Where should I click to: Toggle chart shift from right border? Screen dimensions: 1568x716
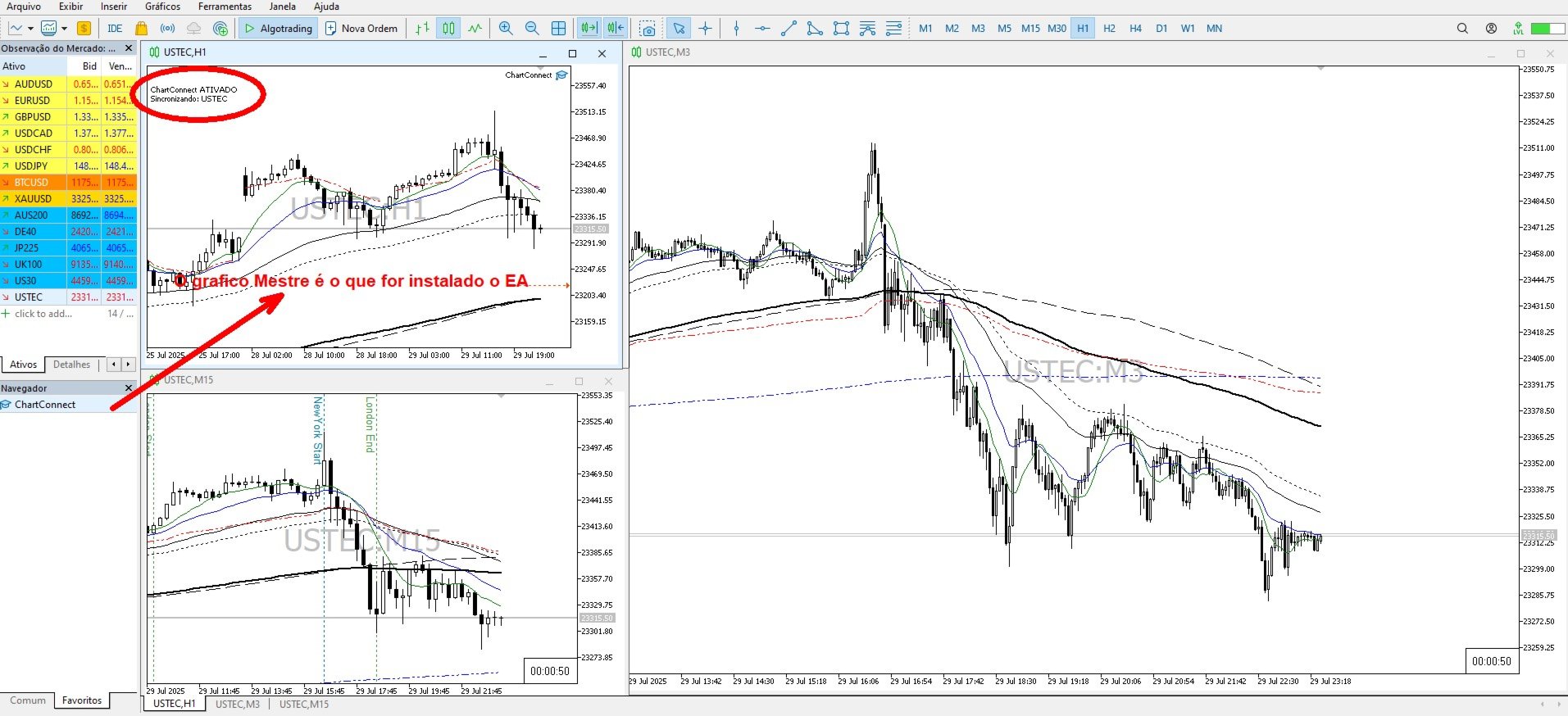pyautogui.click(x=616, y=29)
